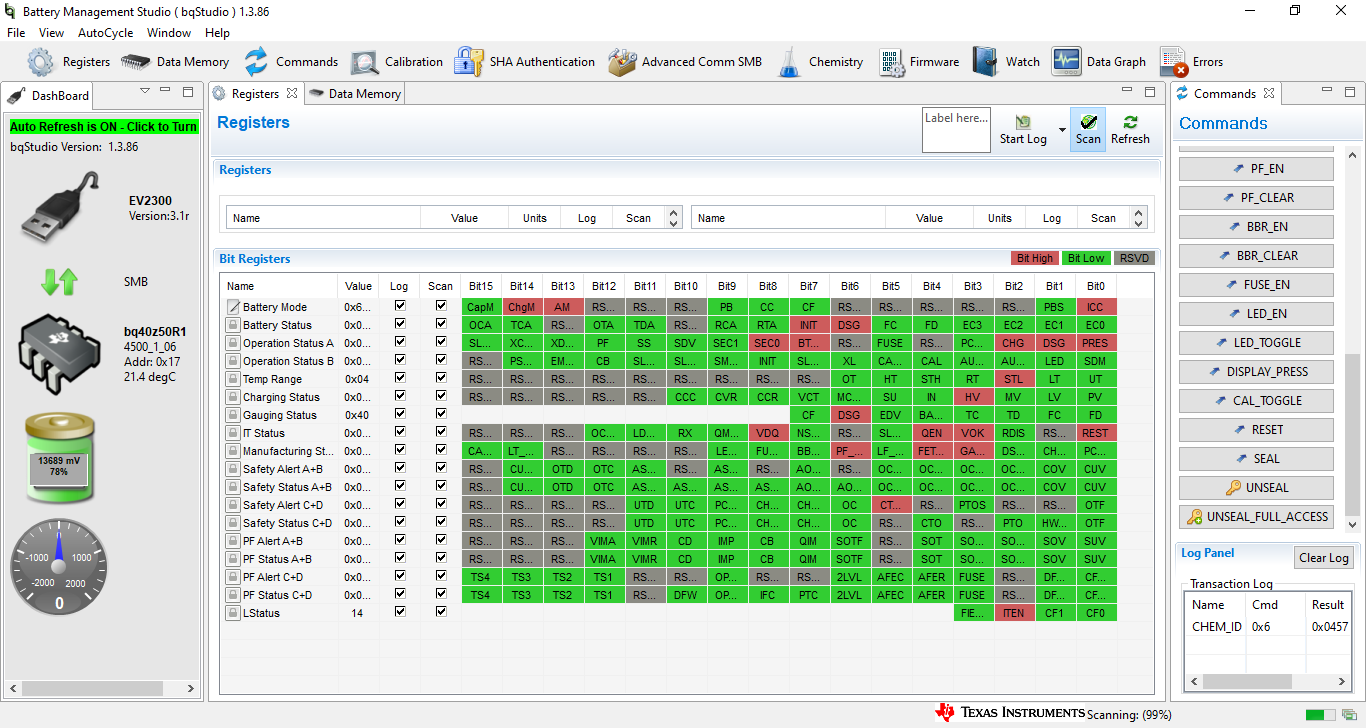Click the Start Log button
The image size is (1366, 728).
pyautogui.click(x=1024, y=129)
